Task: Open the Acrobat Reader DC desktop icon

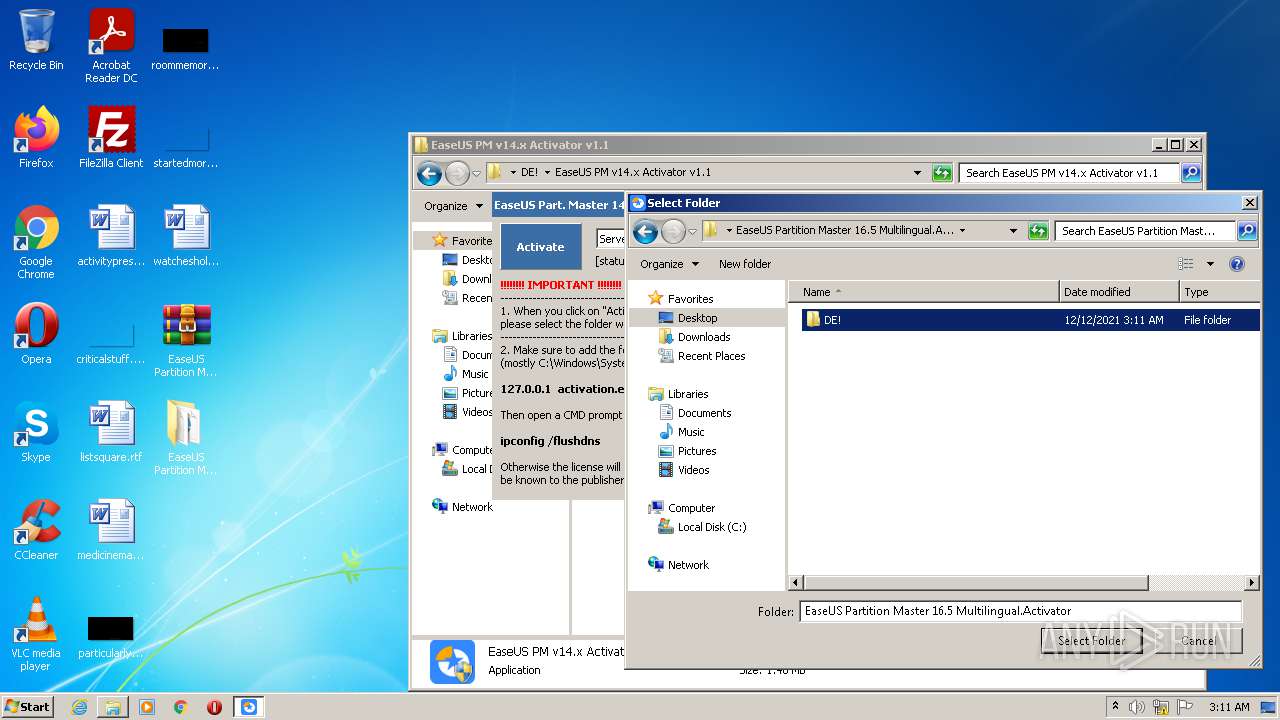Action: coord(111,46)
